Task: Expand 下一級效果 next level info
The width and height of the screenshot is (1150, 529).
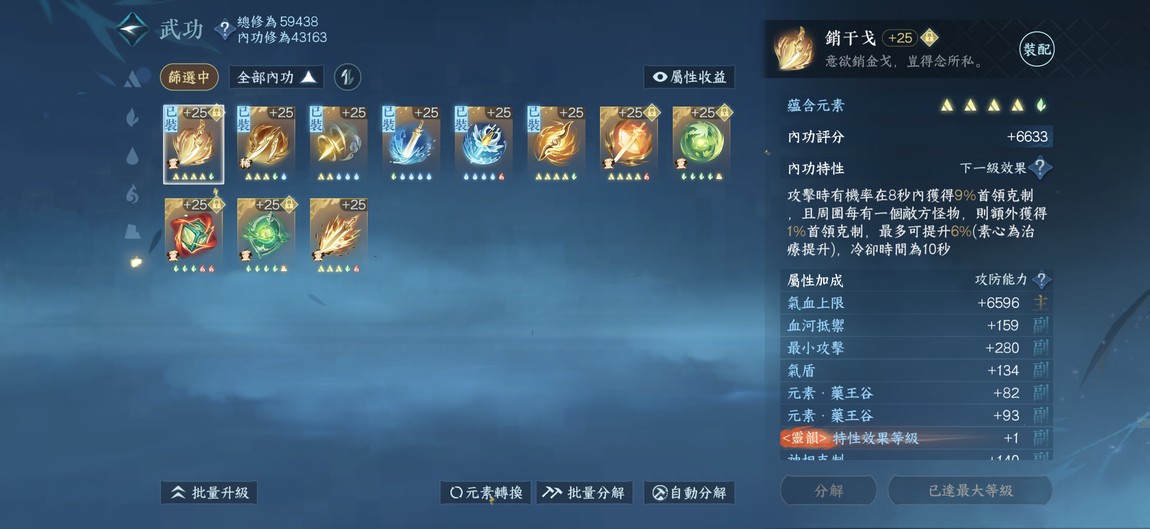Action: click(1004, 168)
